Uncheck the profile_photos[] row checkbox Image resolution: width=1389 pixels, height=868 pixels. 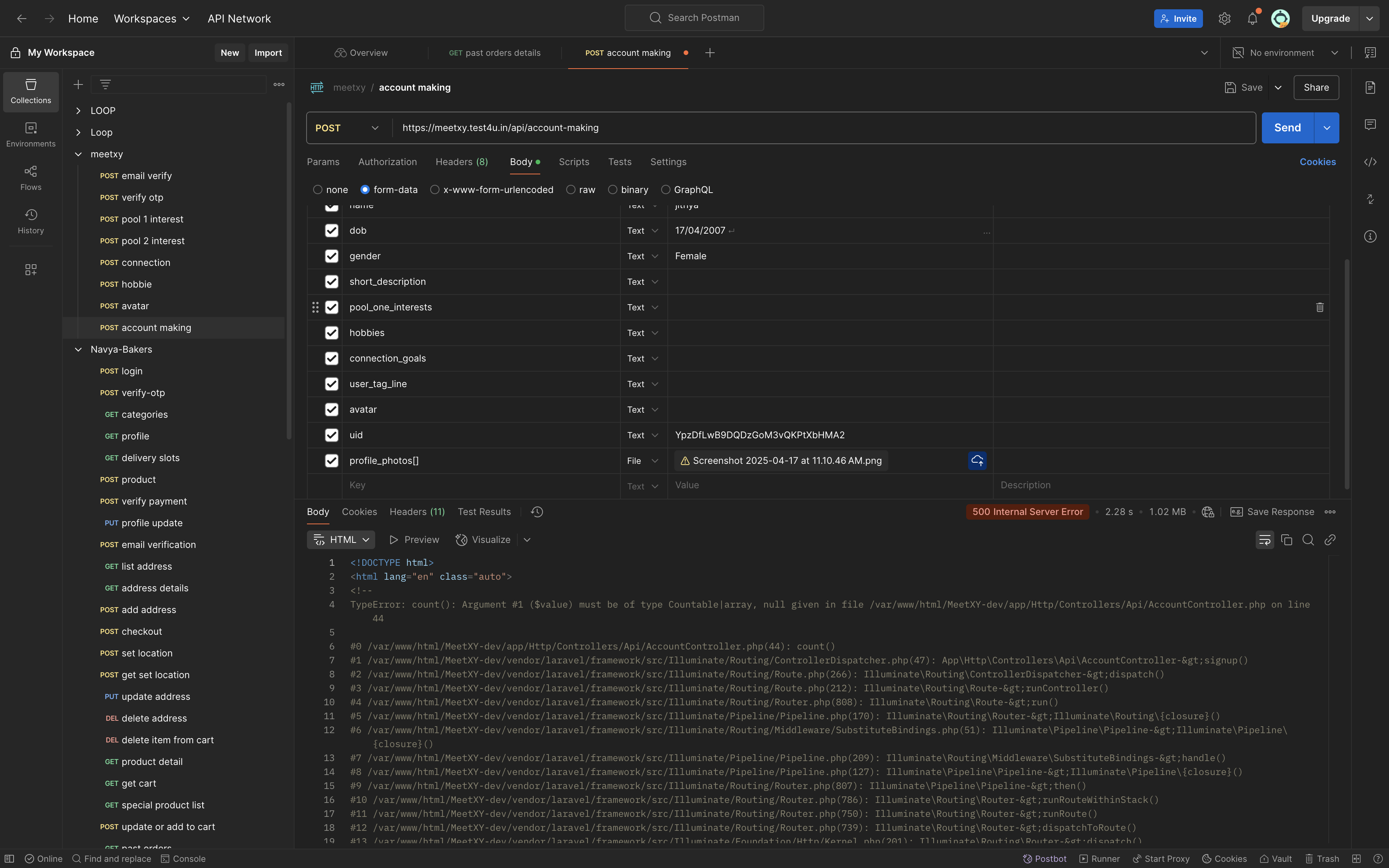[x=332, y=460]
